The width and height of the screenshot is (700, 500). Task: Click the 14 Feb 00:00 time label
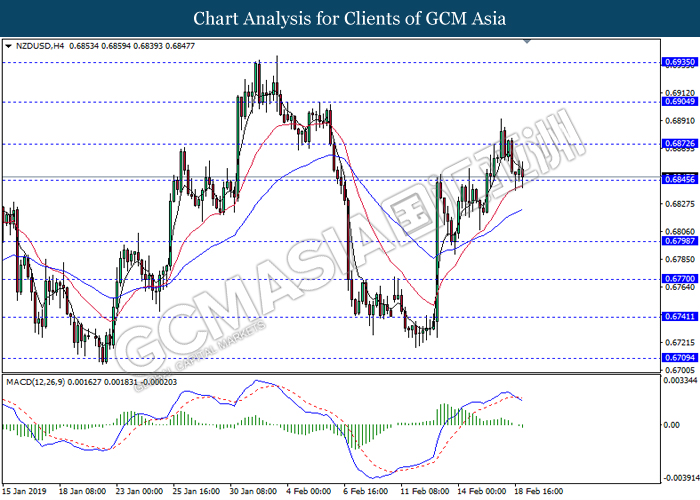point(481,491)
